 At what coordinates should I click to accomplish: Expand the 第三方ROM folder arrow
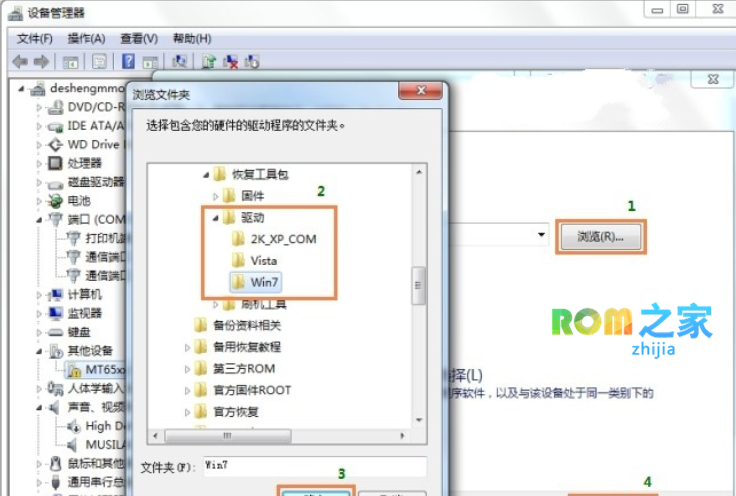point(187,369)
